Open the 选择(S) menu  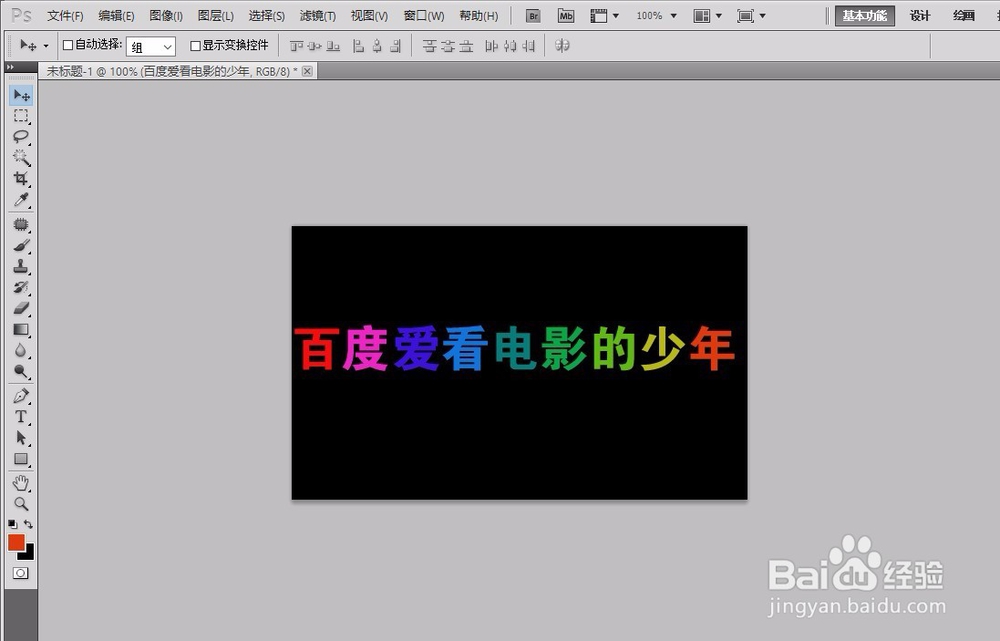(267, 16)
